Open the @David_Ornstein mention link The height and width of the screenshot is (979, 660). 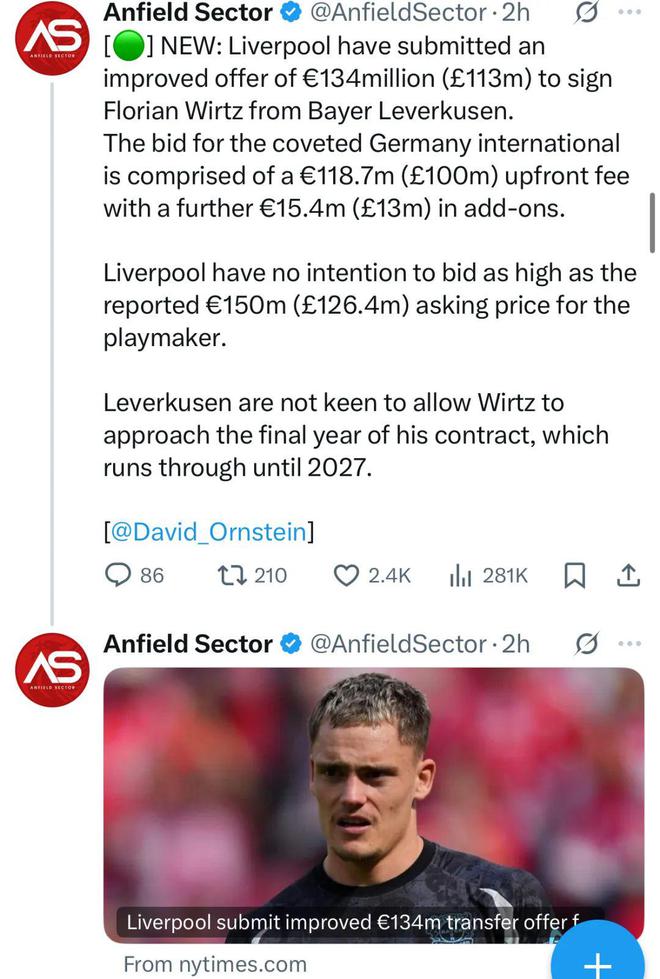coord(209,532)
